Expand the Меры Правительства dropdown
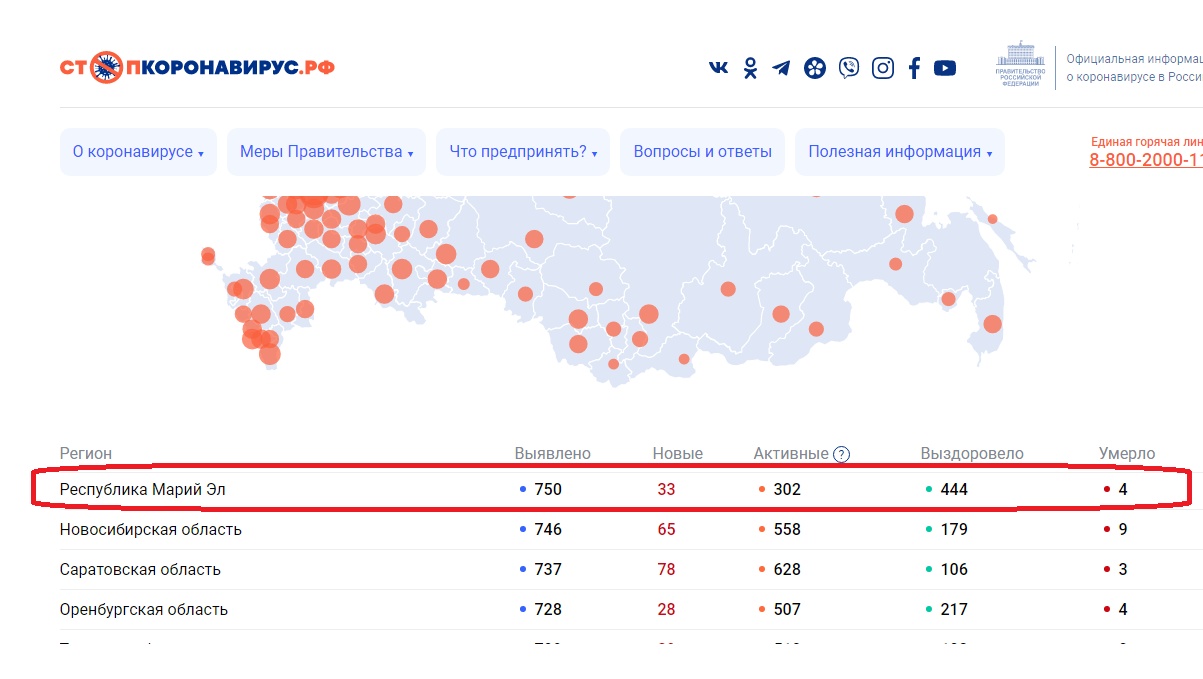This screenshot has height=679, width=1203. [326, 152]
